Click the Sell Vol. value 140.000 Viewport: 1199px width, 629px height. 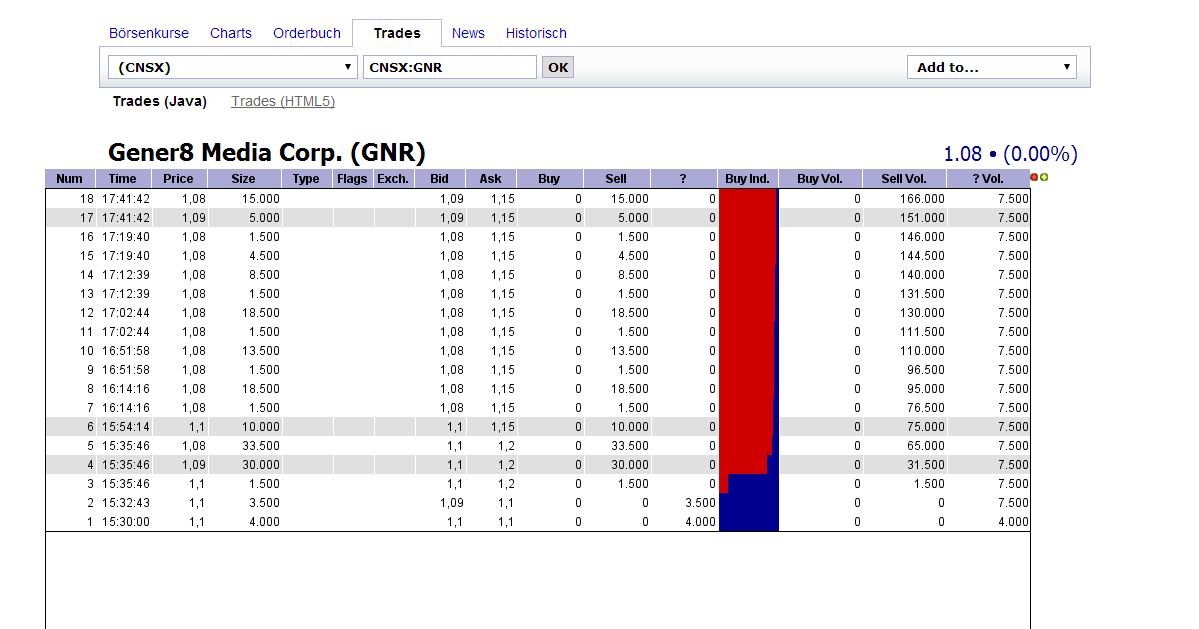coord(922,275)
